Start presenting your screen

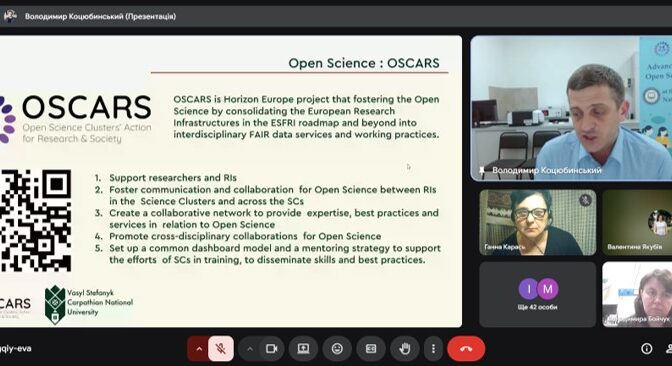pyautogui.click(x=303, y=349)
